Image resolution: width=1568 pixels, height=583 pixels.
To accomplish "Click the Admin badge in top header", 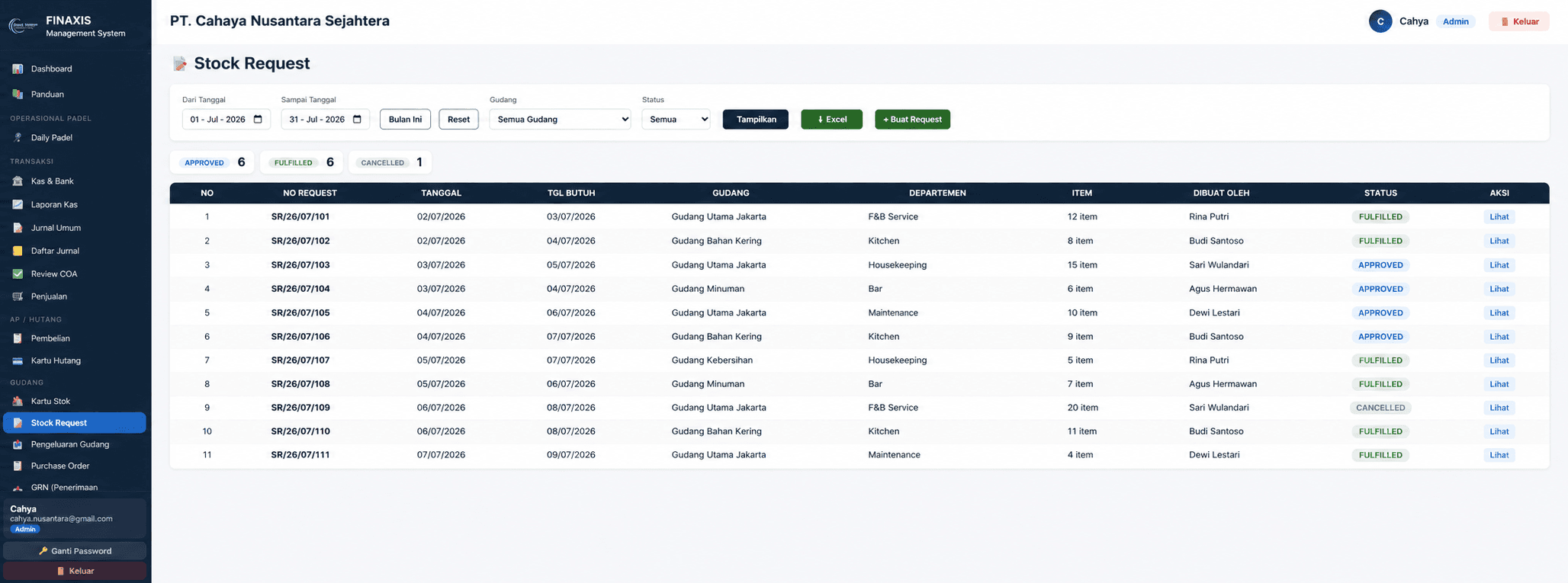I will pyautogui.click(x=1455, y=21).
